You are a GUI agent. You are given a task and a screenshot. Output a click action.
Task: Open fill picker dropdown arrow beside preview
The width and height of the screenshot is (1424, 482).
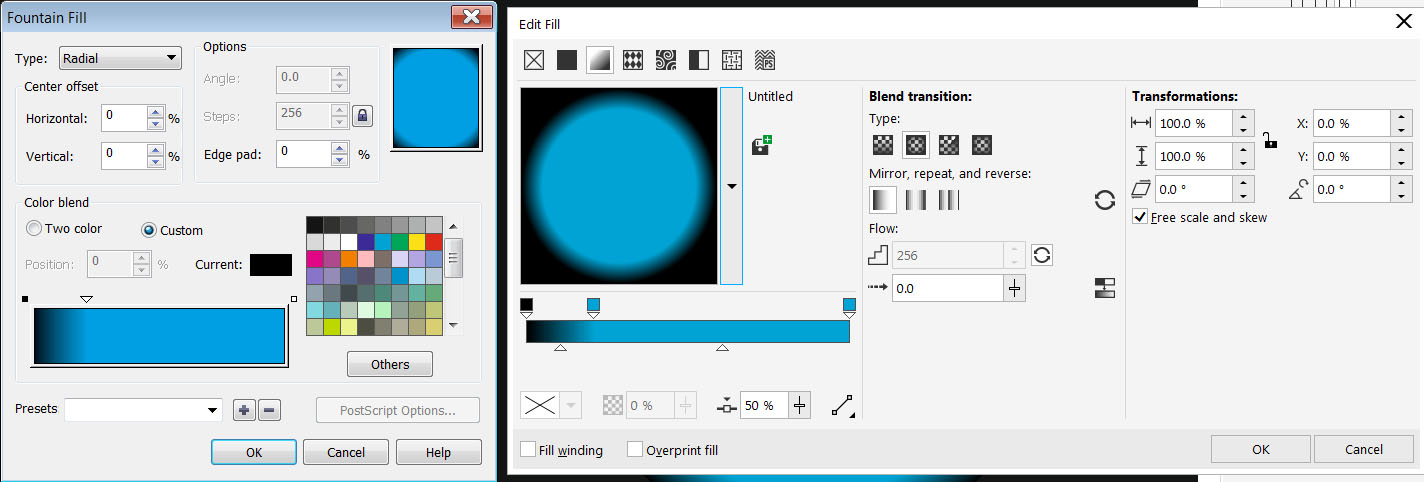click(x=731, y=186)
